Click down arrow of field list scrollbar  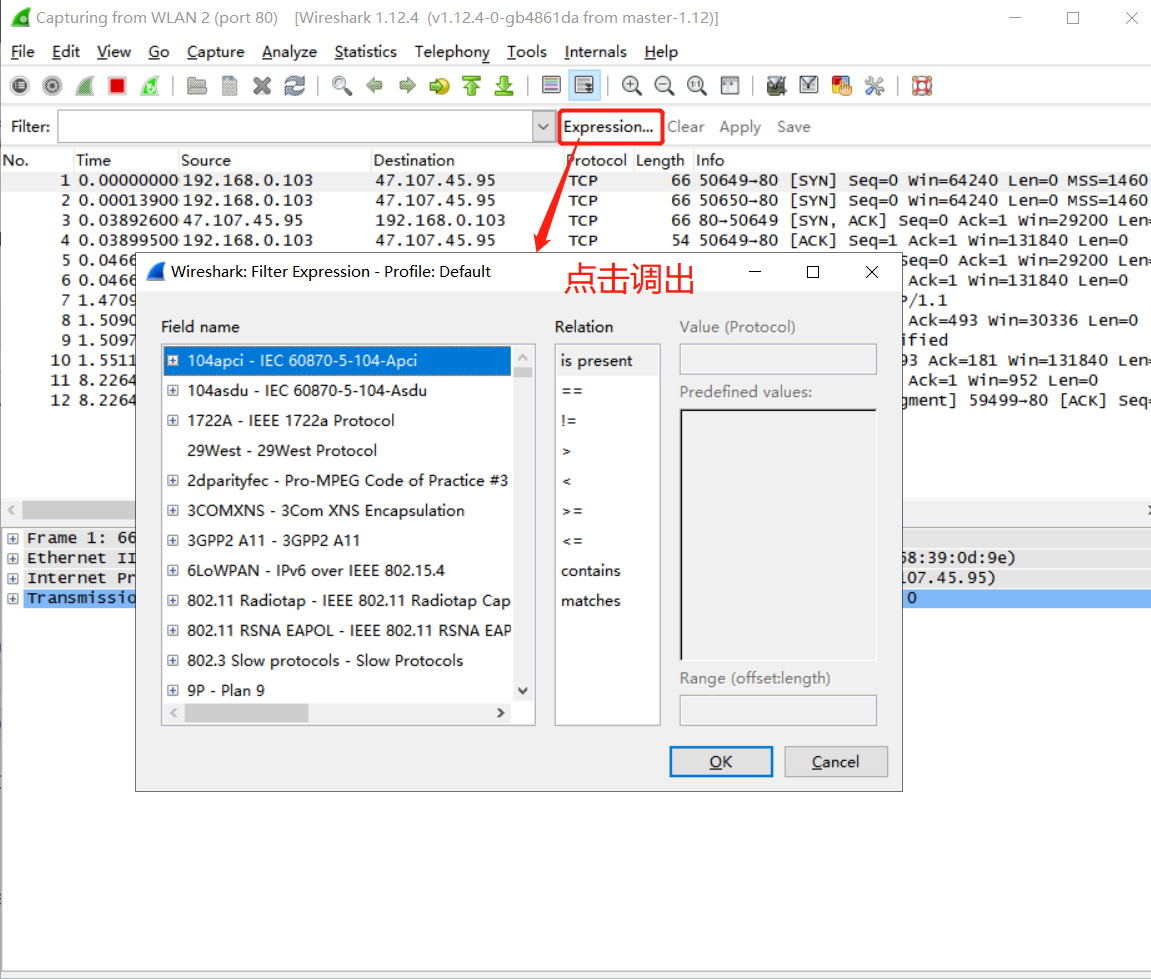click(x=523, y=691)
